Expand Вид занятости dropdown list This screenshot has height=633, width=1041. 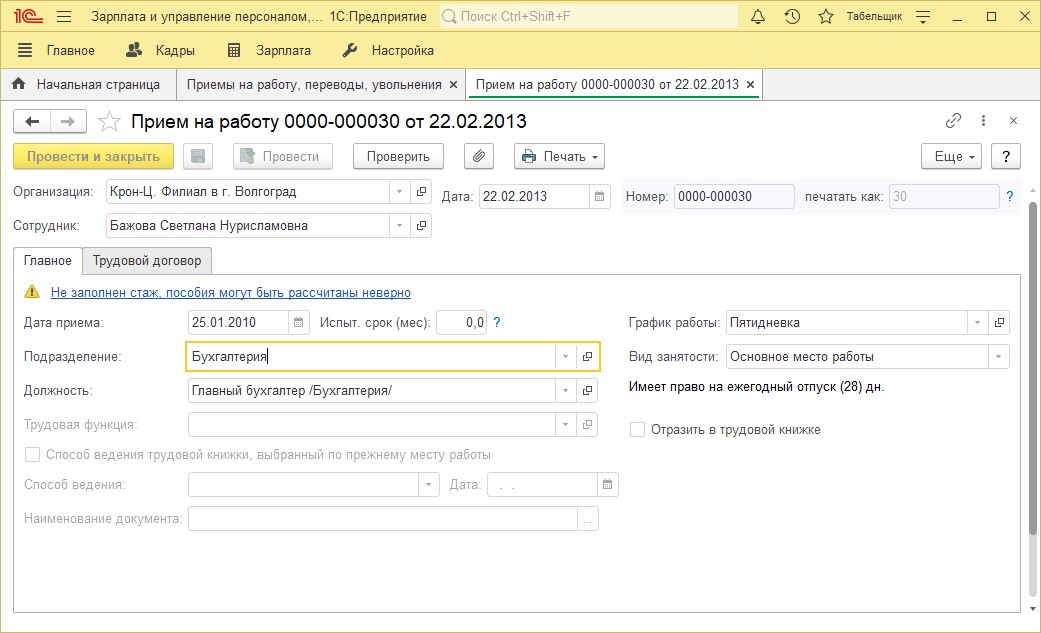pos(998,357)
